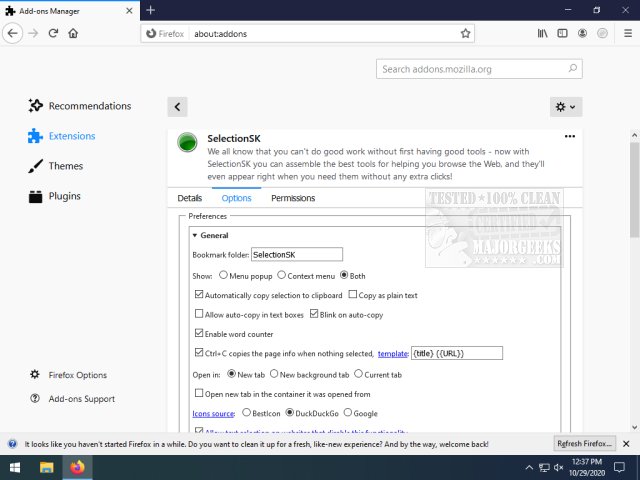Close the Add-ons Manager tab
The image size is (640, 480).
(129, 11)
